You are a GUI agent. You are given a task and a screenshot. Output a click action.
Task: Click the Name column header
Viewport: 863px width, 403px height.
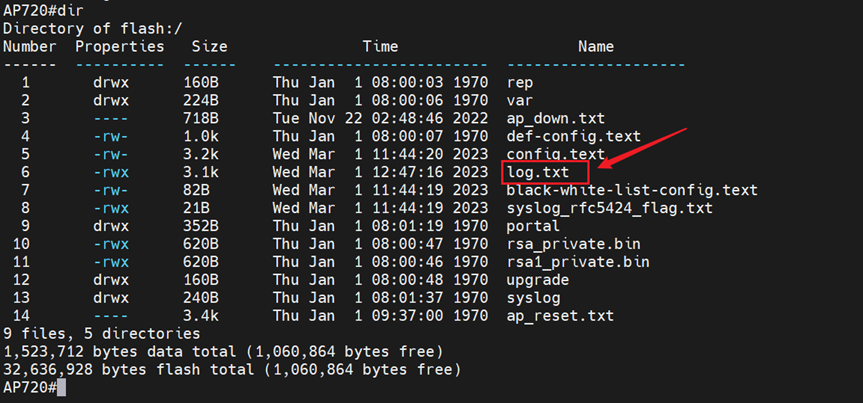[x=596, y=46]
